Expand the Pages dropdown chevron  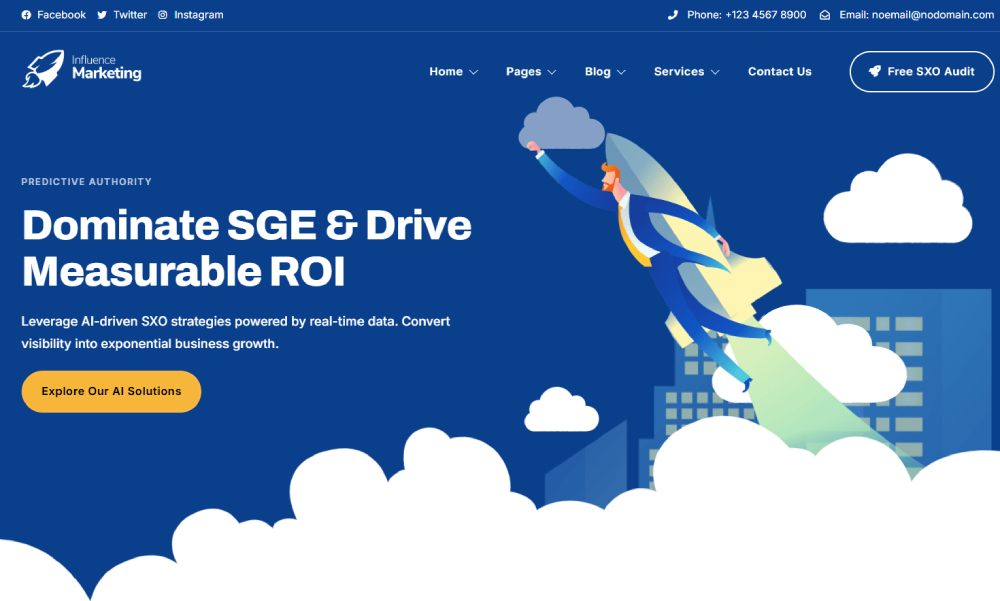pos(552,72)
